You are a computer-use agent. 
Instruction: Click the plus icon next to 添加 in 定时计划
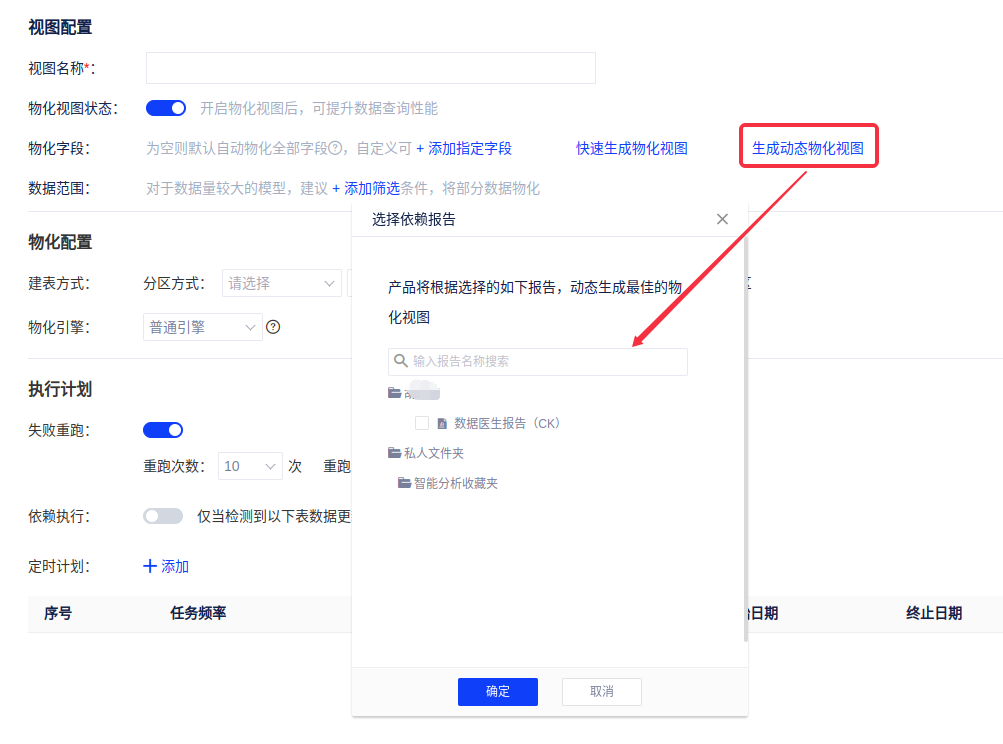pyautogui.click(x=151, y=566)
